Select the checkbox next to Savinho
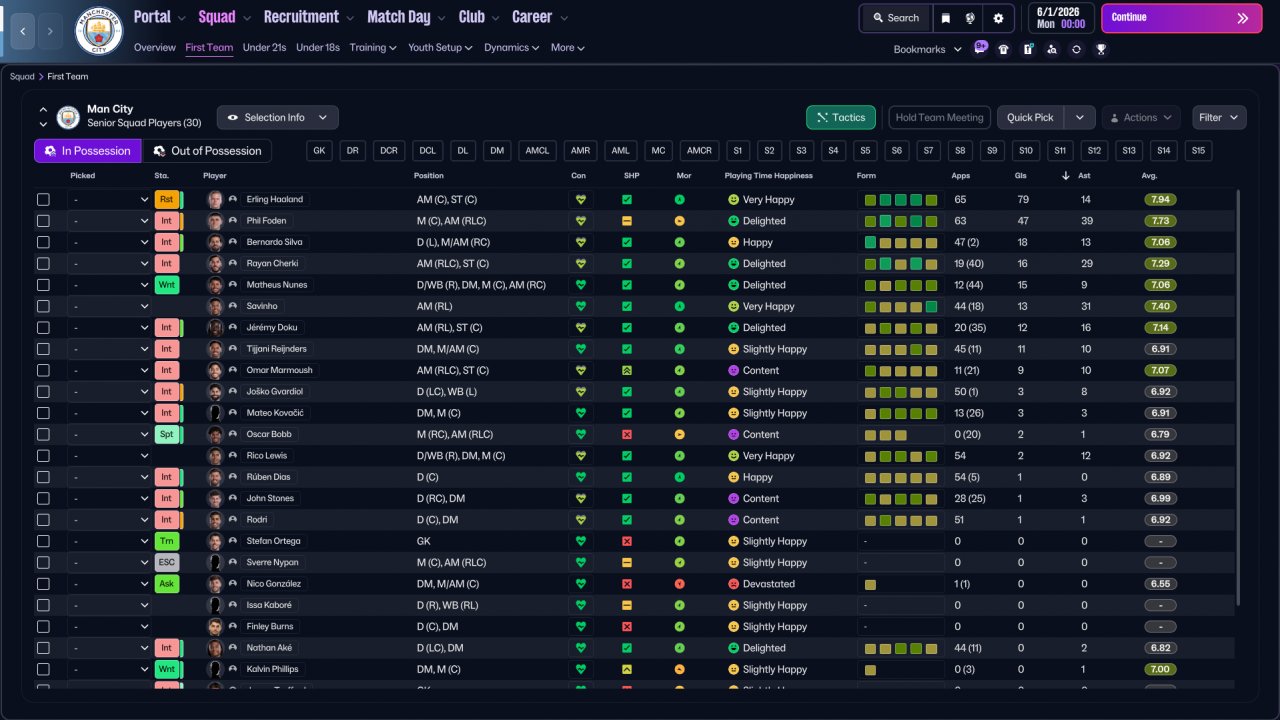Viewport: 1280px width, 720px height. click(43, 307)
